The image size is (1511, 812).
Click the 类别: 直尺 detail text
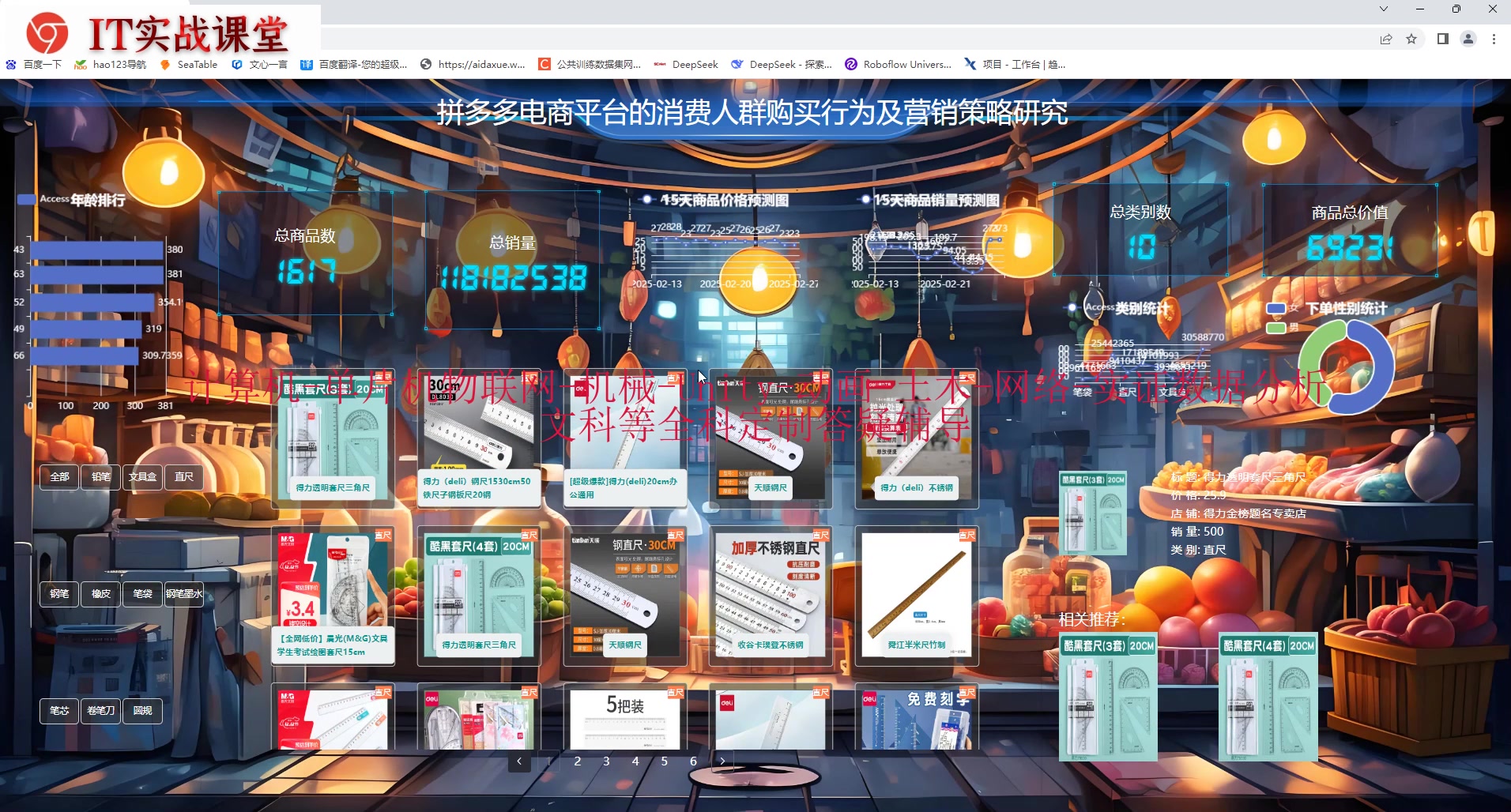[1198, 550]
